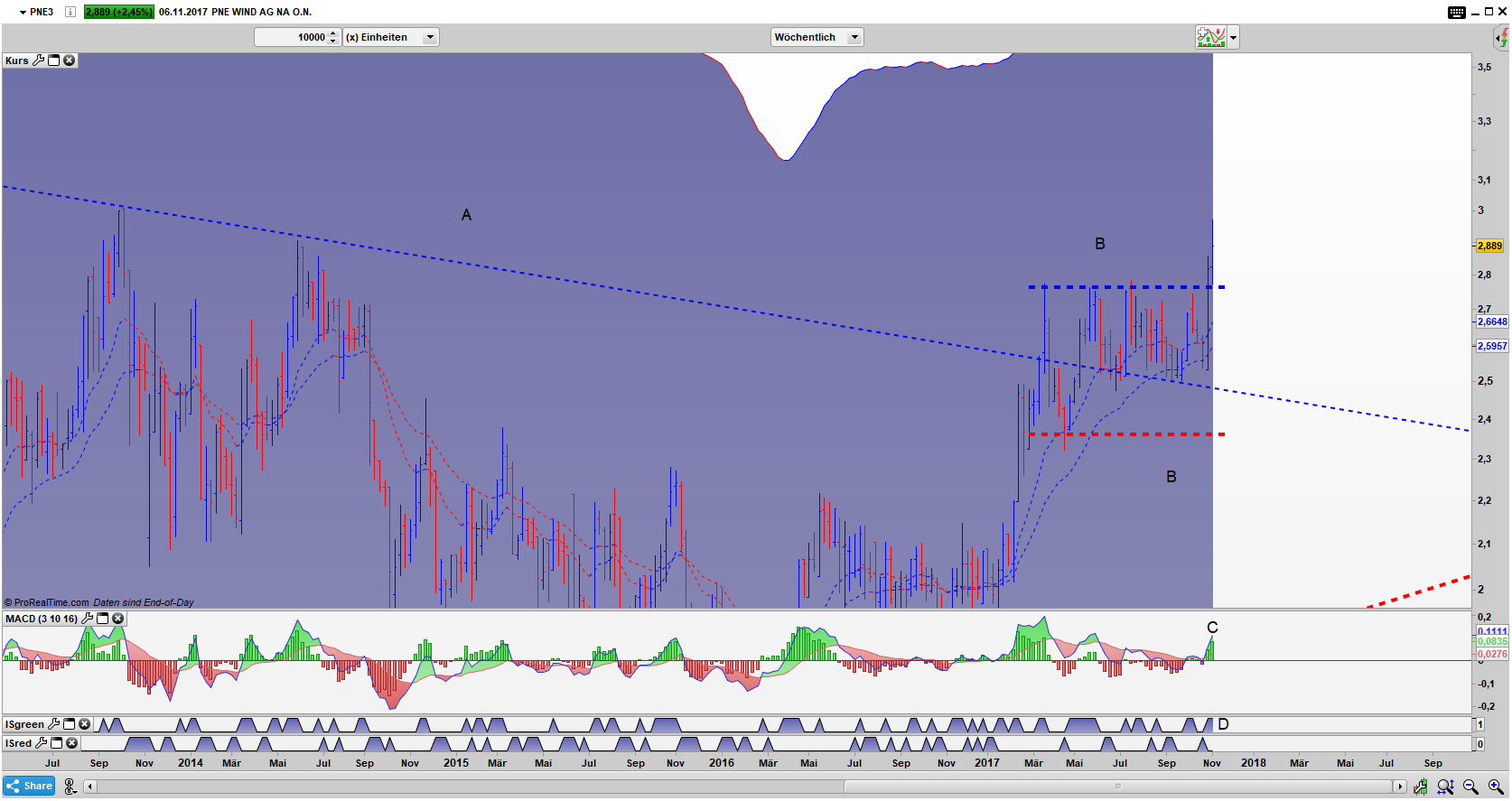Viewport: 1512px width, 801px height.
Task: Open MACD (3 10 16) settings wrench
Action: [87, 619]
